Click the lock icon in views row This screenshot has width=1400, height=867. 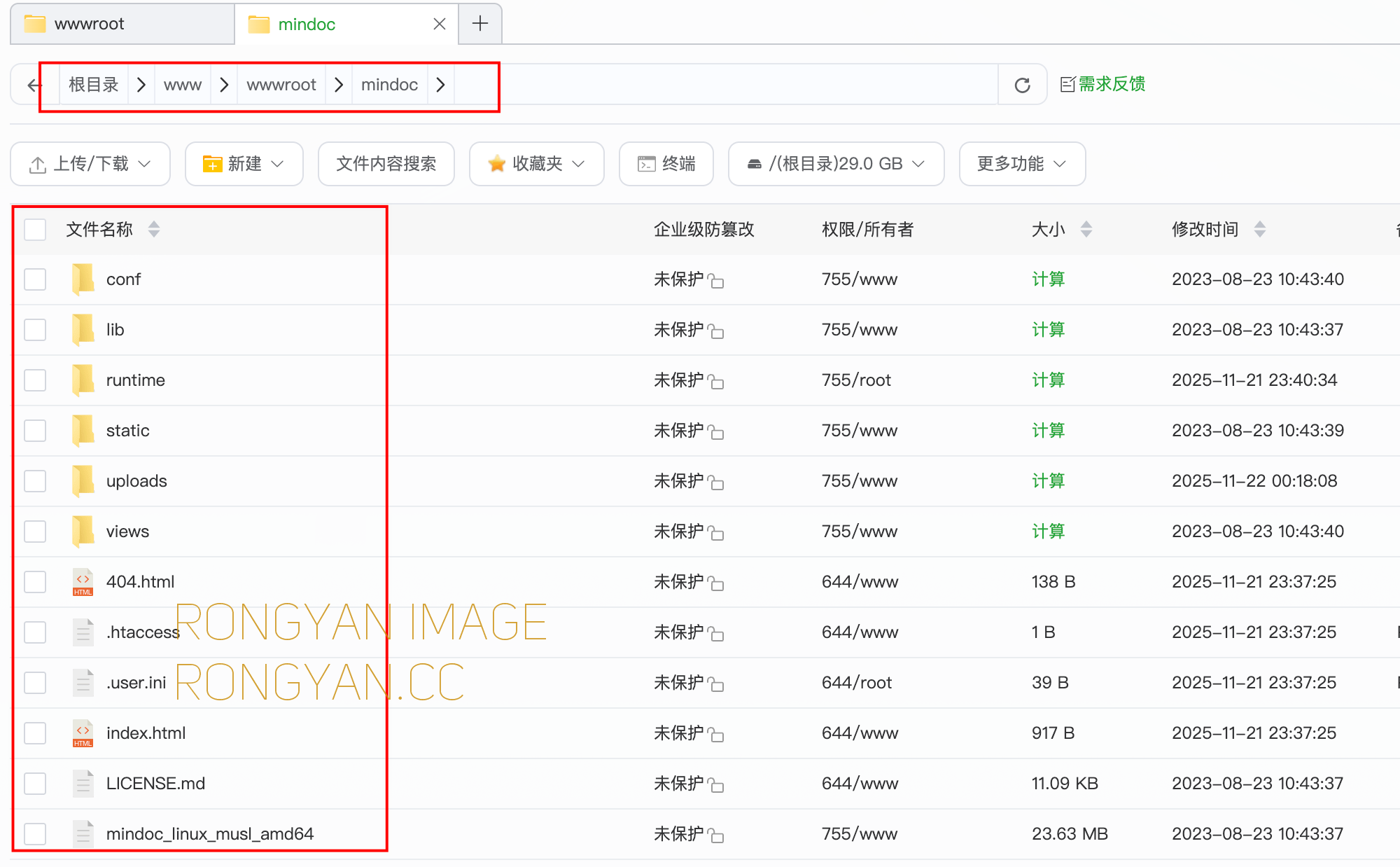[715, 533]
